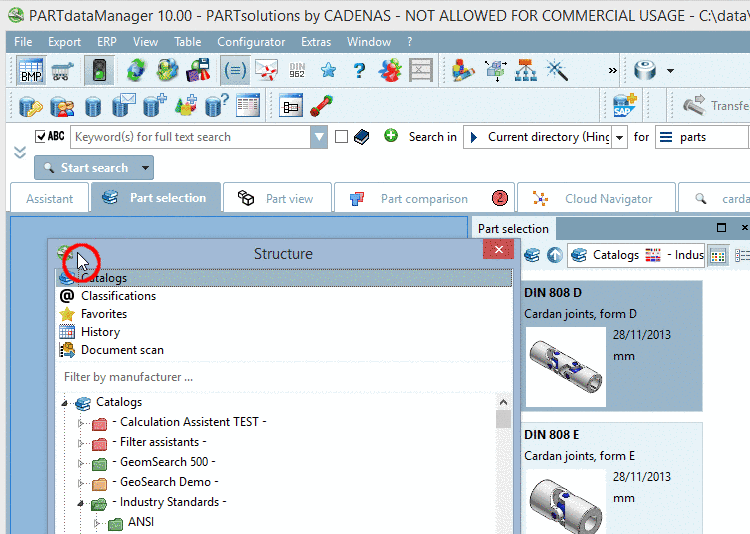Open the blue question mark help icon

(359, 71)
